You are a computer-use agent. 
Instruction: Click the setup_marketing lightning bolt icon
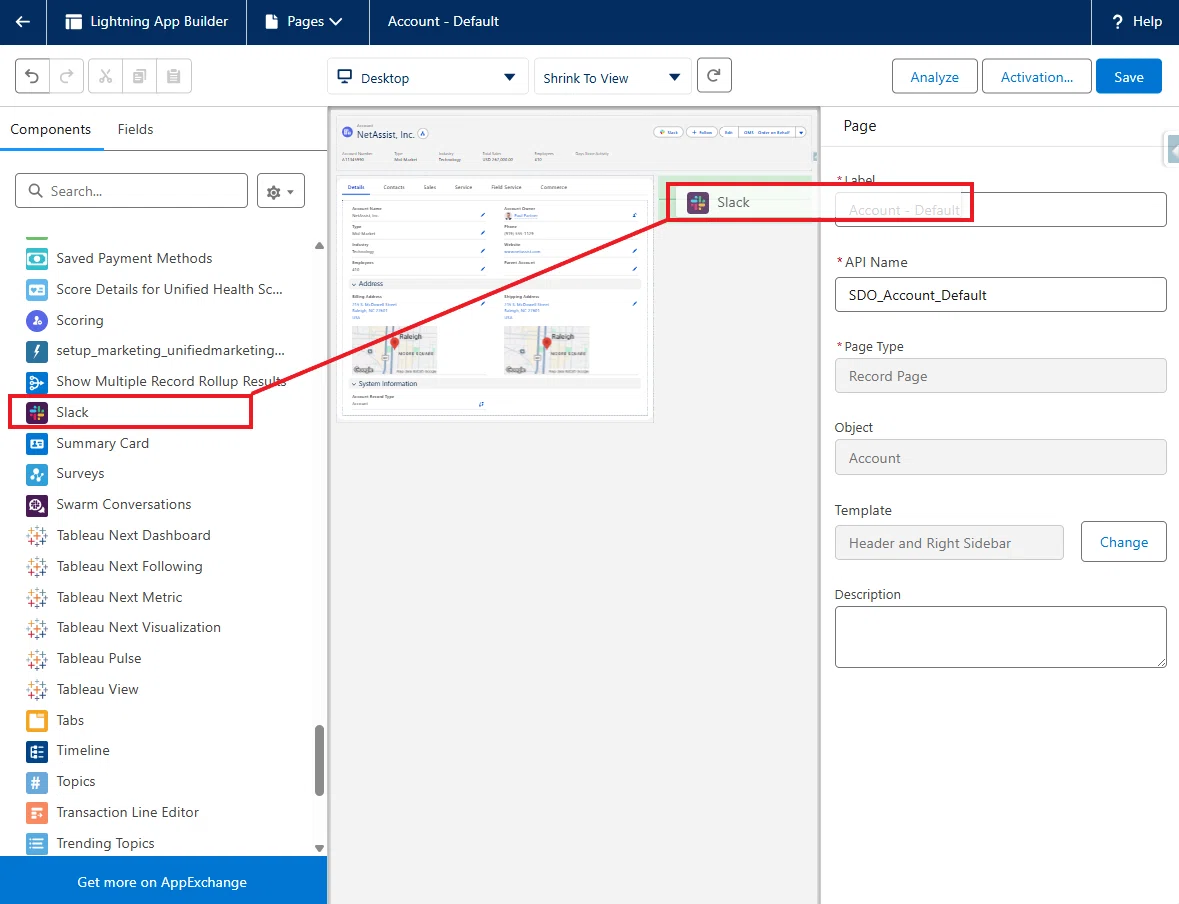[x=37, y=351]
